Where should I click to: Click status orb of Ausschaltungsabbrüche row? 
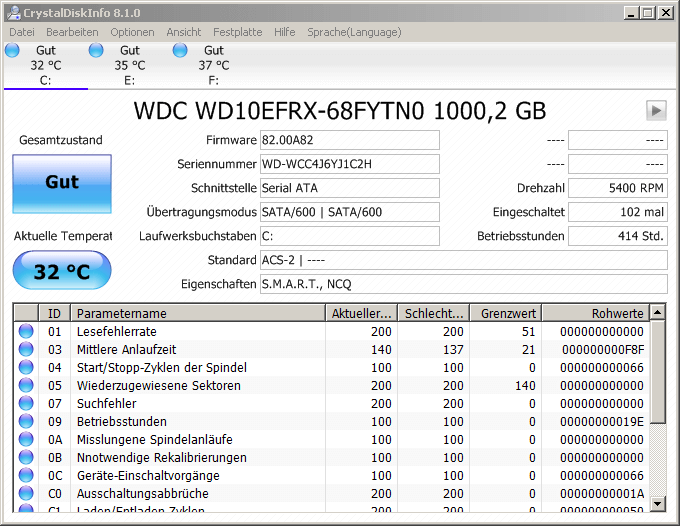click(26, 493)
